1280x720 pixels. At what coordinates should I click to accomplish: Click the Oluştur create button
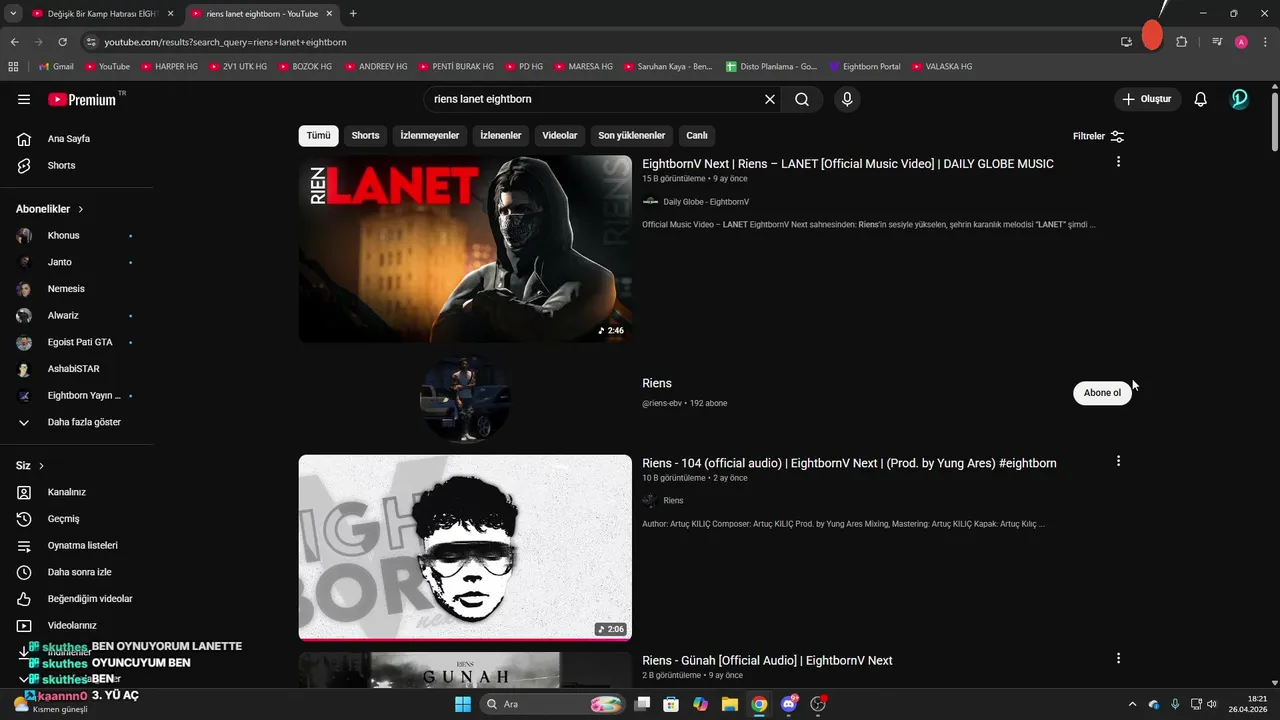tap(1148, 99)
